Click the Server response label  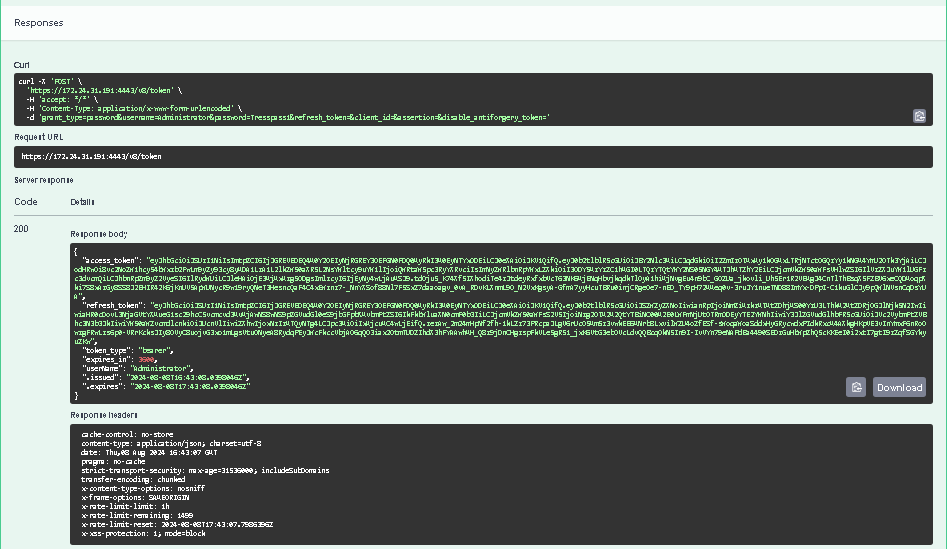43,180
